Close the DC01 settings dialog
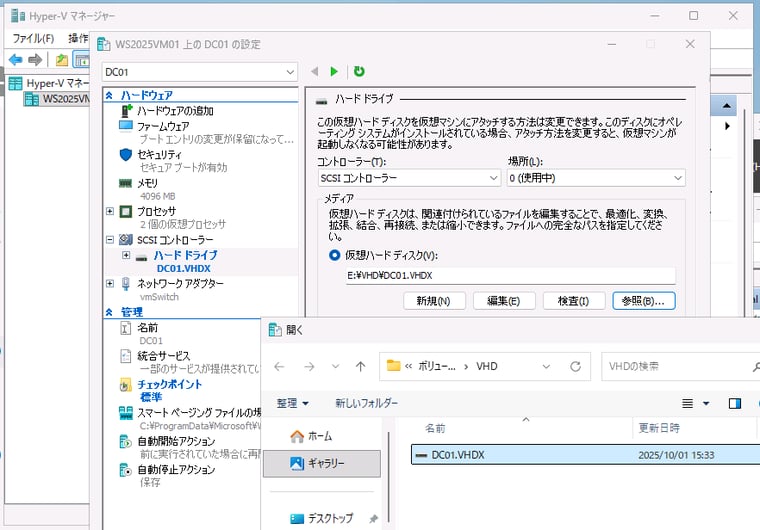 click(x=690, y=44)
